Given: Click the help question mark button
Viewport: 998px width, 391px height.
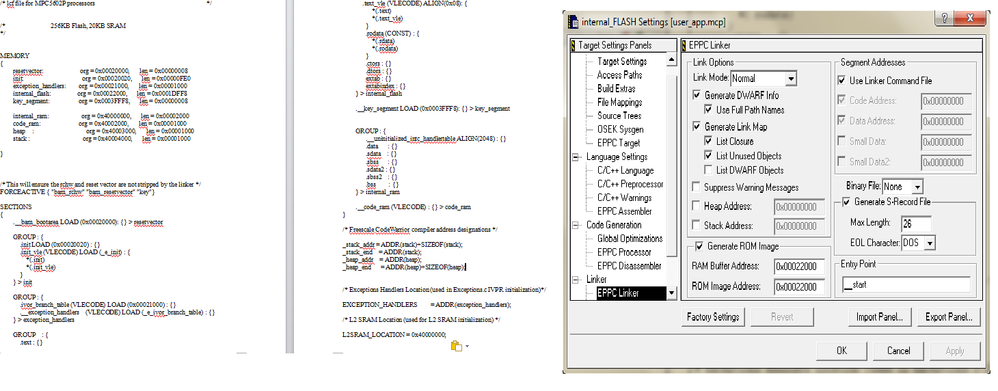Looking at the screenshot, I should (945, 19).
